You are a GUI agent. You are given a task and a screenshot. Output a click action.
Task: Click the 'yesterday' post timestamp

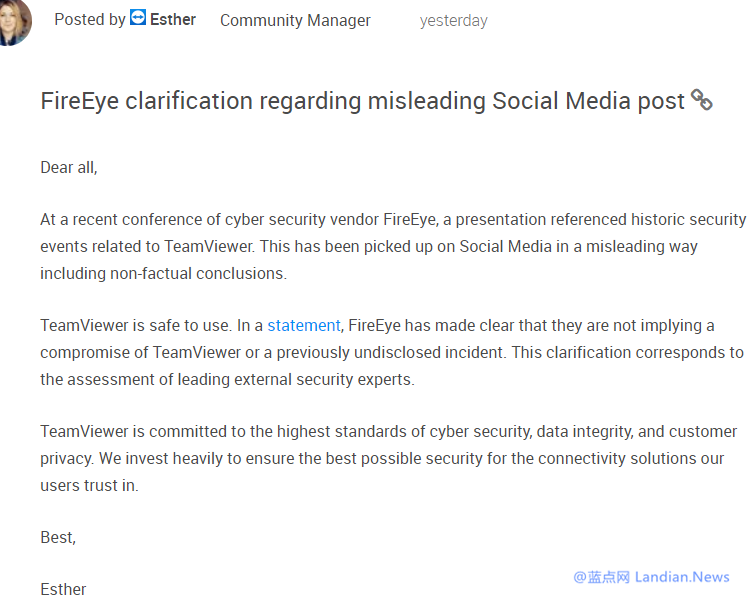pos(454,20)
